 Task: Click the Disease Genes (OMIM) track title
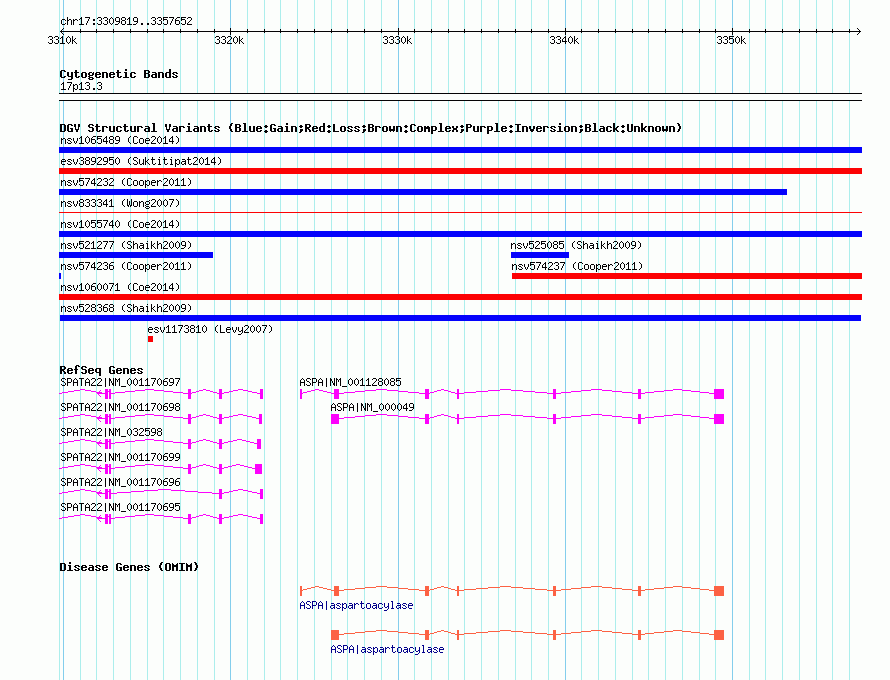click(129, 566)
